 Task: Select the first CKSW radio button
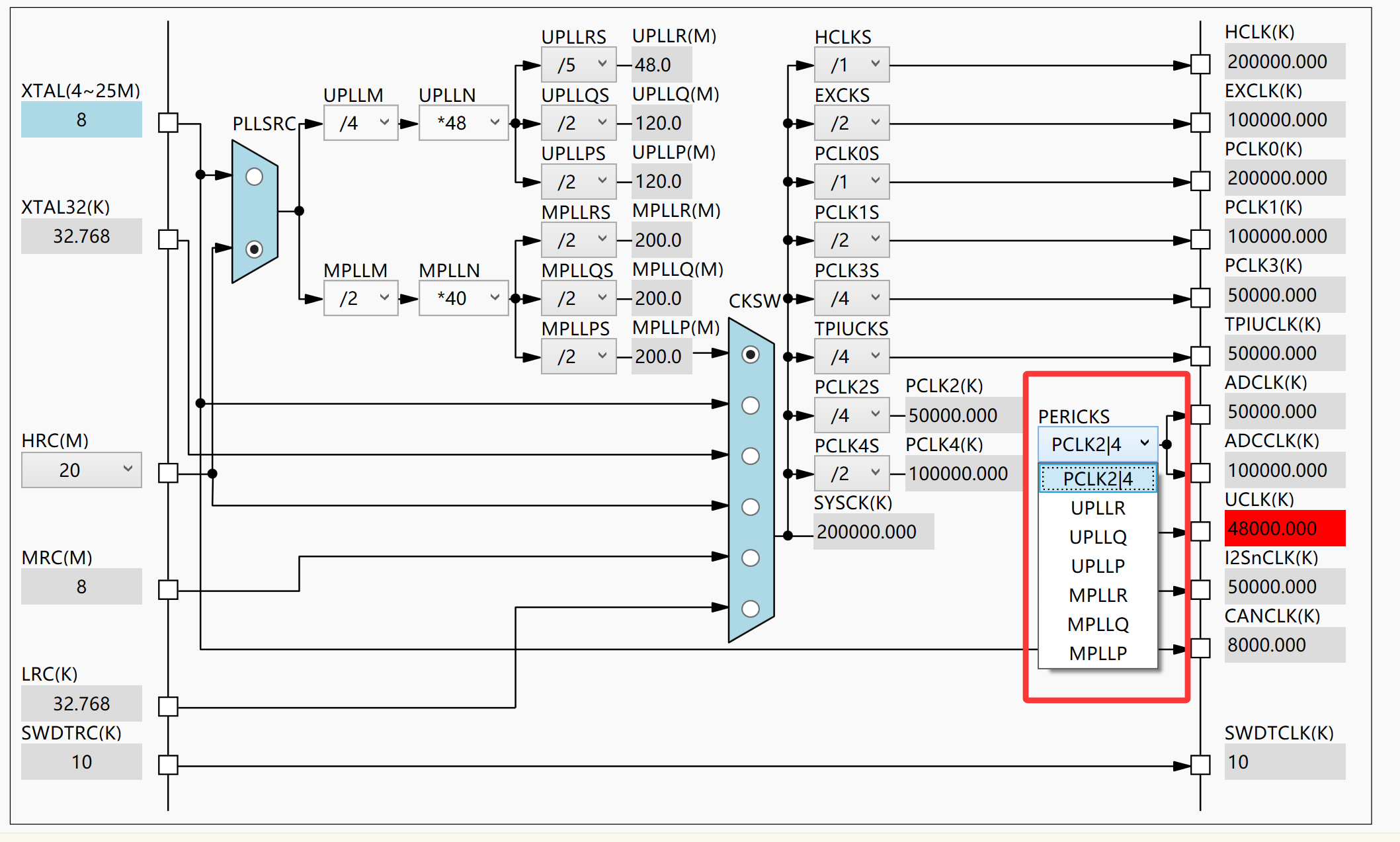pyautogui.click(x=750, y=355)
